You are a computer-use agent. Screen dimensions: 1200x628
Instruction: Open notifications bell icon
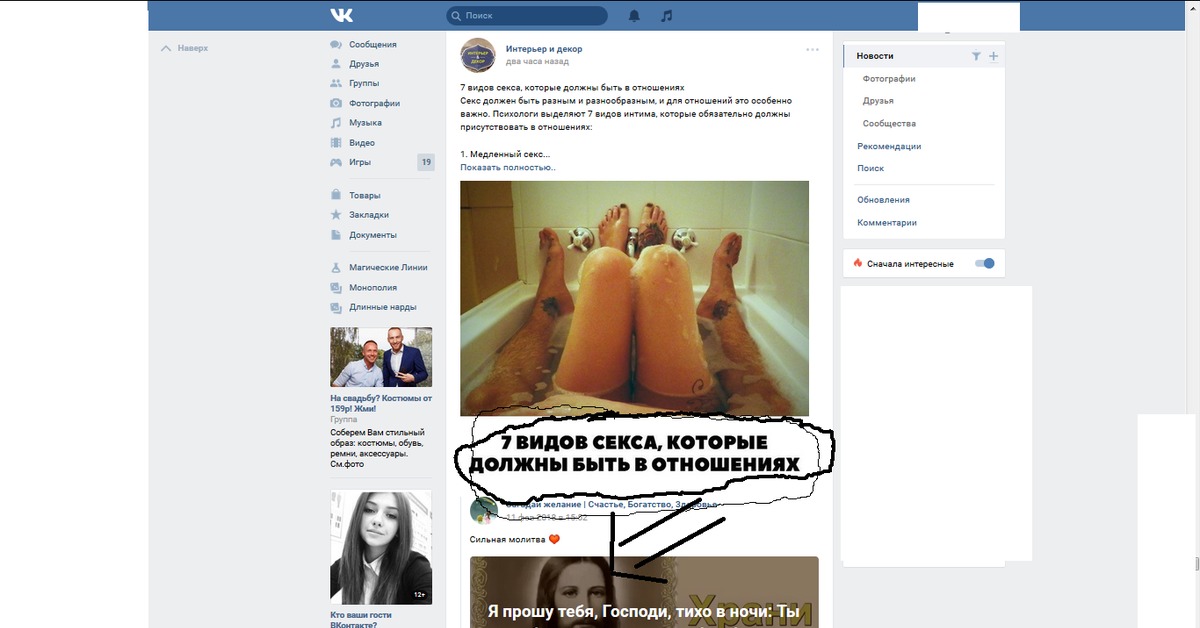pos(634,16)
